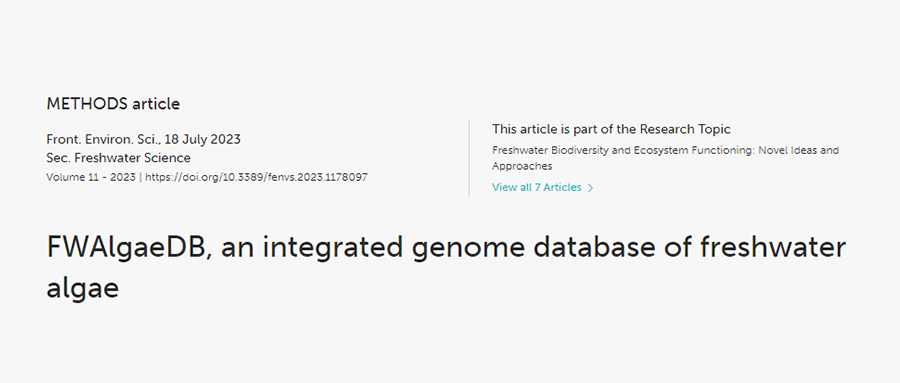The image size is (900, 383).
Task: Open the doi.org/10.3389/fenvs.2023.1178097 link
Action: pos(257,177)
